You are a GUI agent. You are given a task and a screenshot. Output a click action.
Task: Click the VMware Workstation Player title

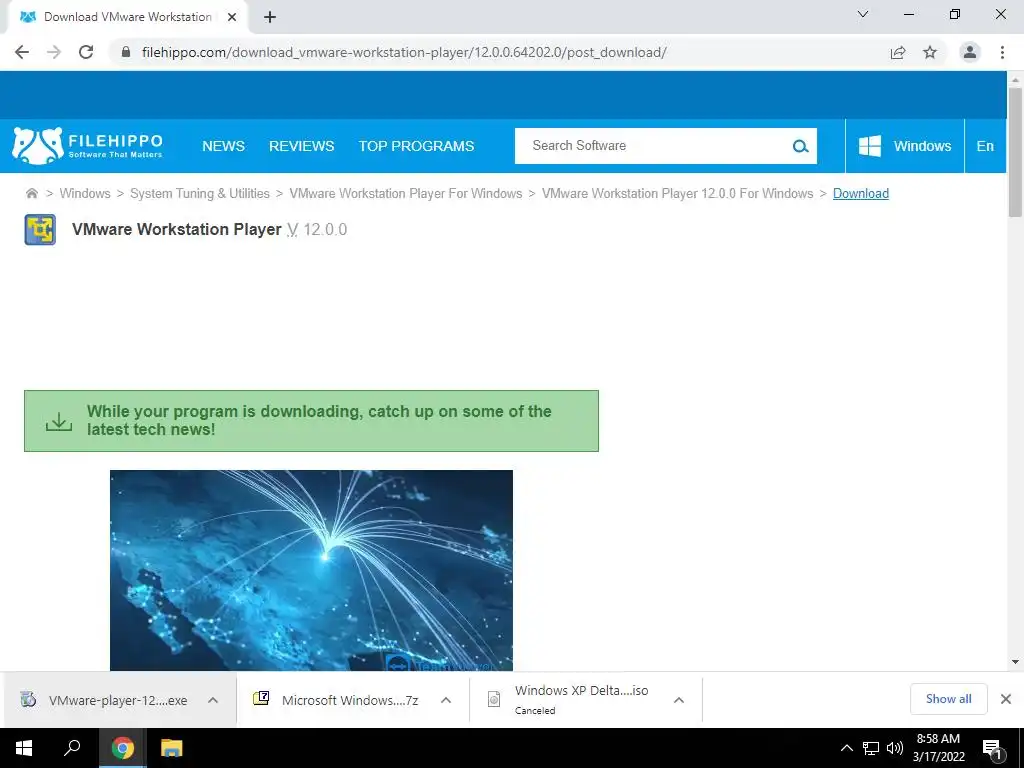[x=176, y=229]
